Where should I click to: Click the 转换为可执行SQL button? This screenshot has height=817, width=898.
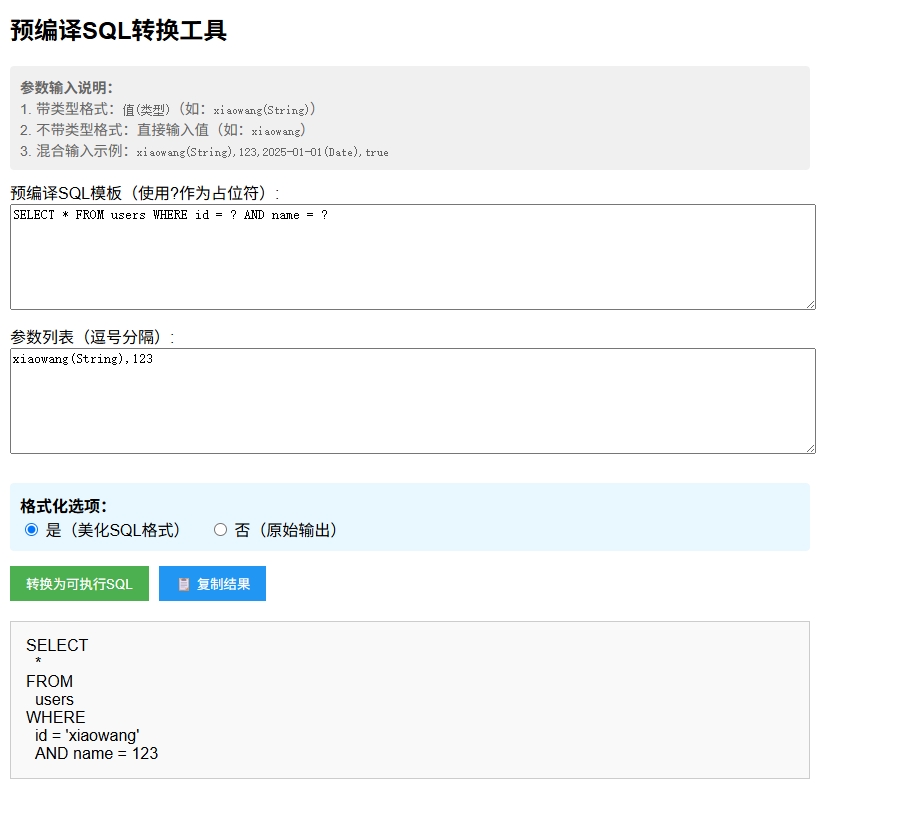(79, 583)
